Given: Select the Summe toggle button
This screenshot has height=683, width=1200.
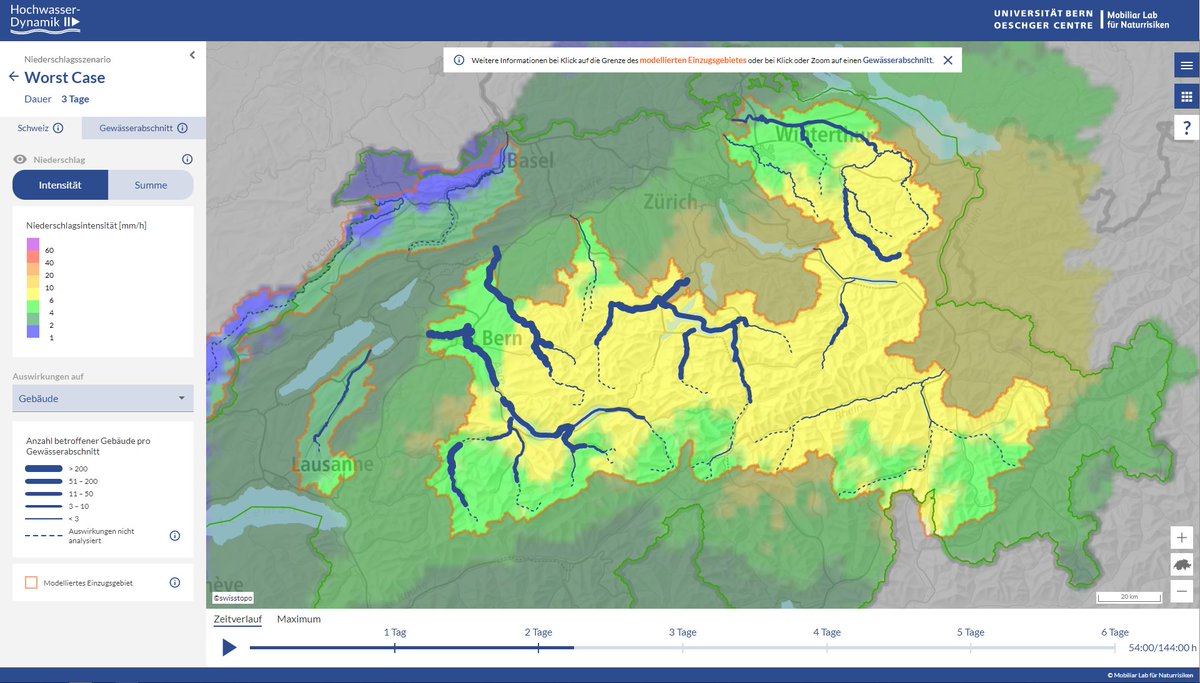Looking at the screenshot, I should click(151, 185).
